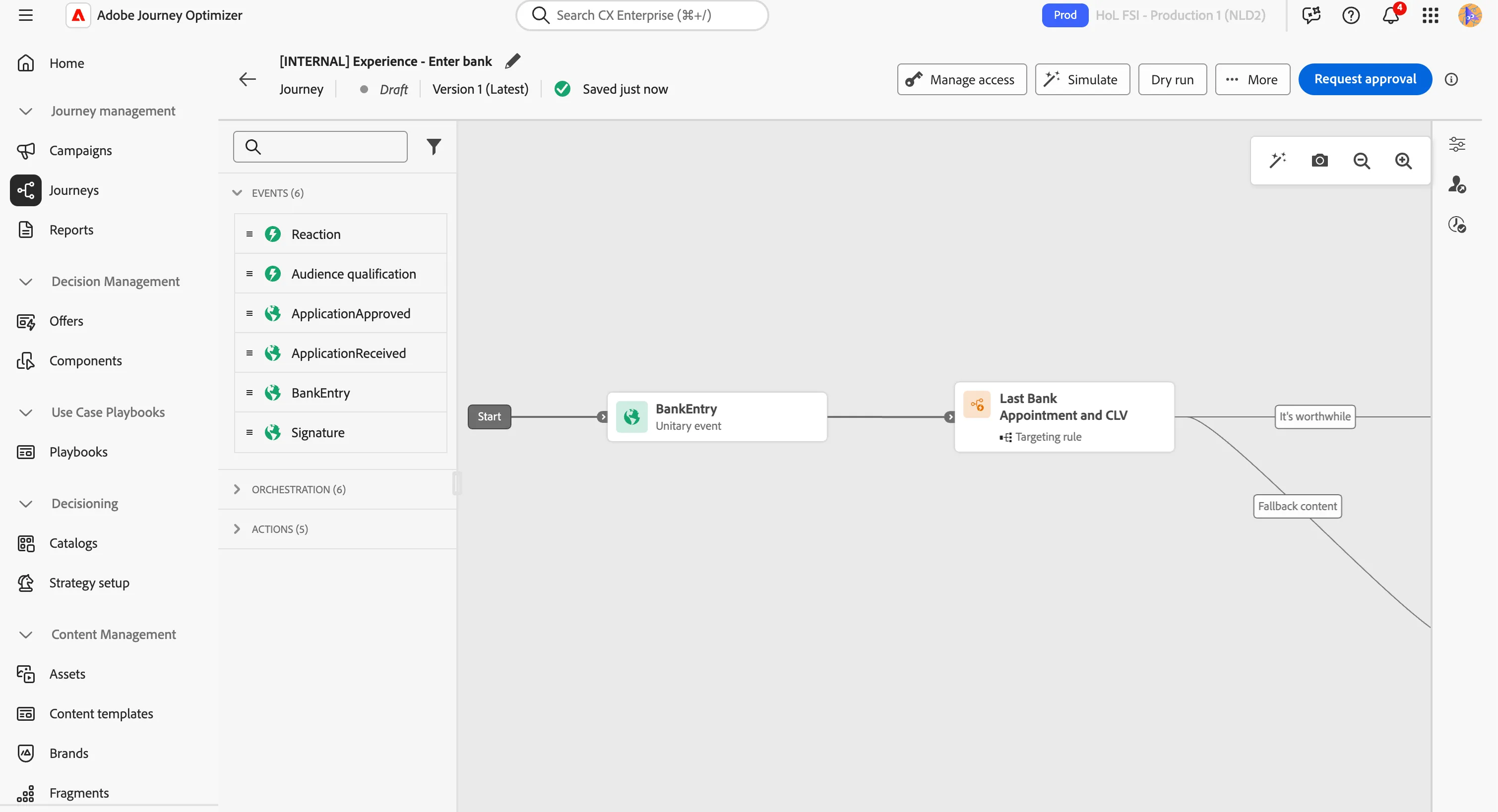Open the More options menu
1498x812 pixels.
1252,79
